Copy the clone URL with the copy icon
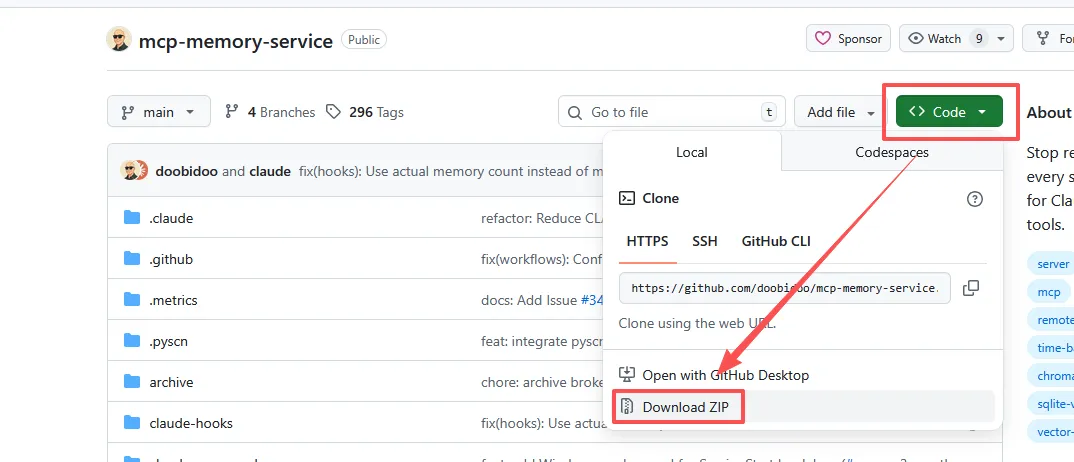This screenshot has width=1074, height=462. point(971,288)
